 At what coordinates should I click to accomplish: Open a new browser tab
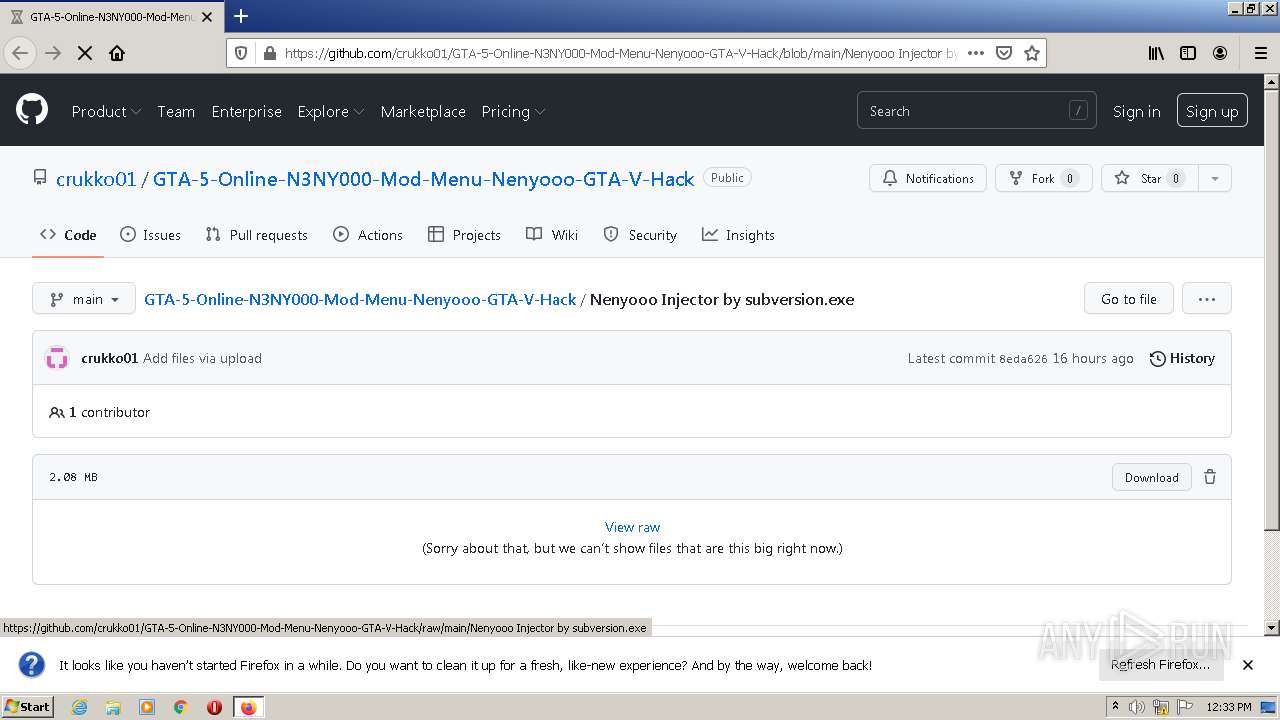click(241, 16)
